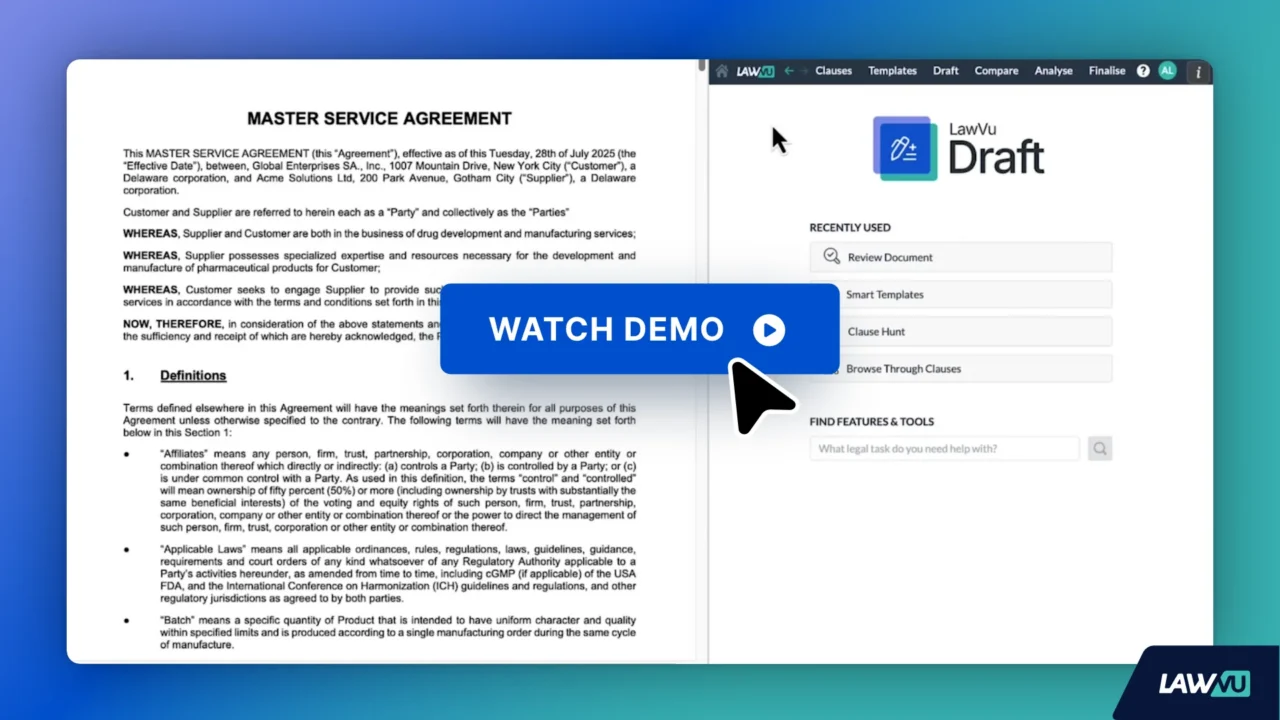Click the "NOW, THEREFORE" text in the document
This screenshot has height=720, width=1280.
click(x=172, y=324)
